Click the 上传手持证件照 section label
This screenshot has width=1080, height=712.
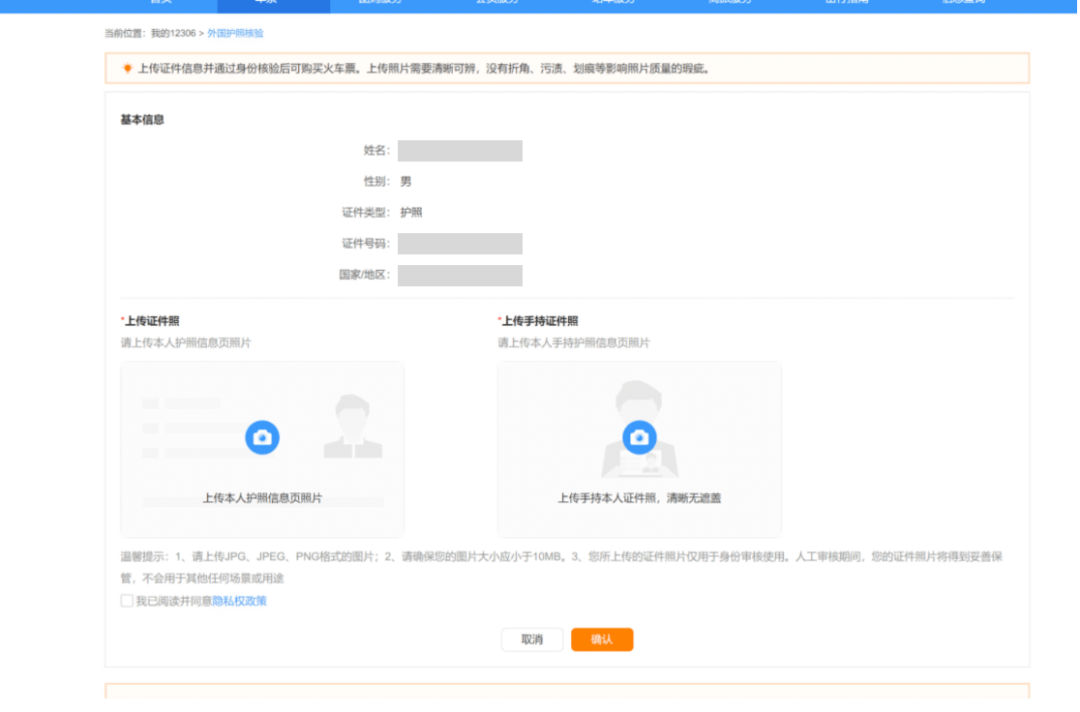point(539,321)
